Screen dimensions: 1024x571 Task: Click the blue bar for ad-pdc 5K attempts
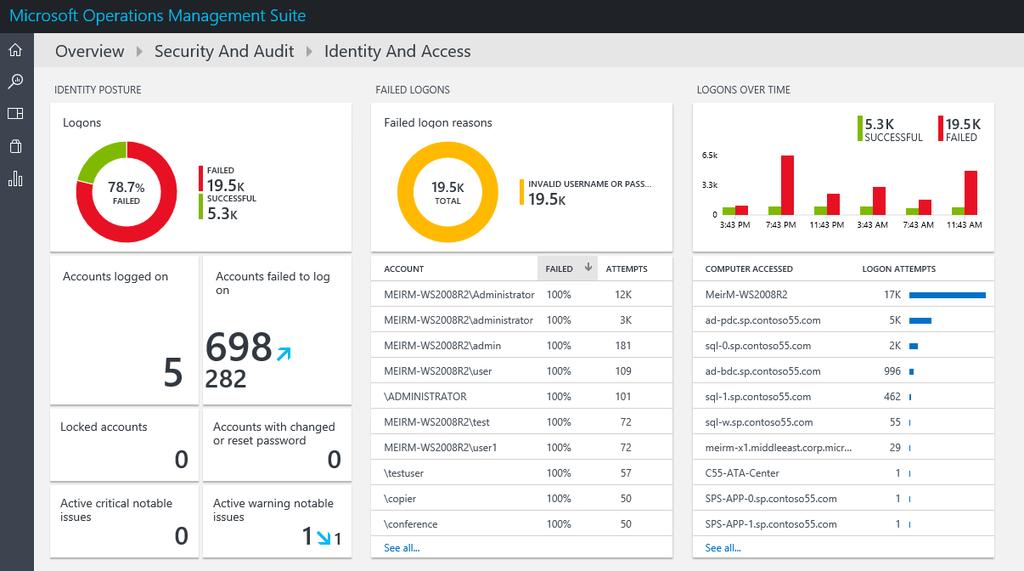coord(920,321)
